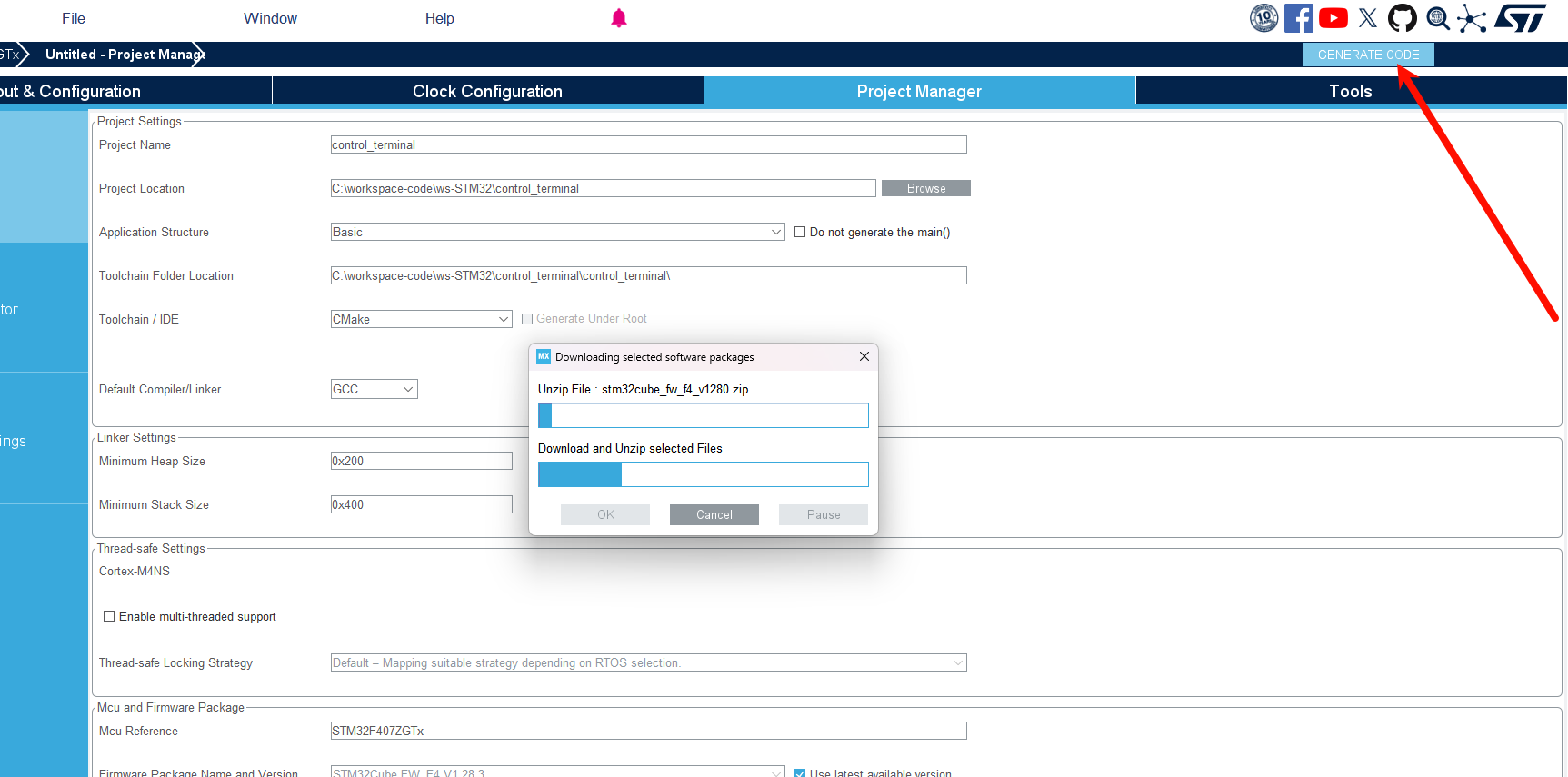The image size is (1568, 777).
Task: Click the 10 years anniversary badge icon
Action: click(1263, 18)
